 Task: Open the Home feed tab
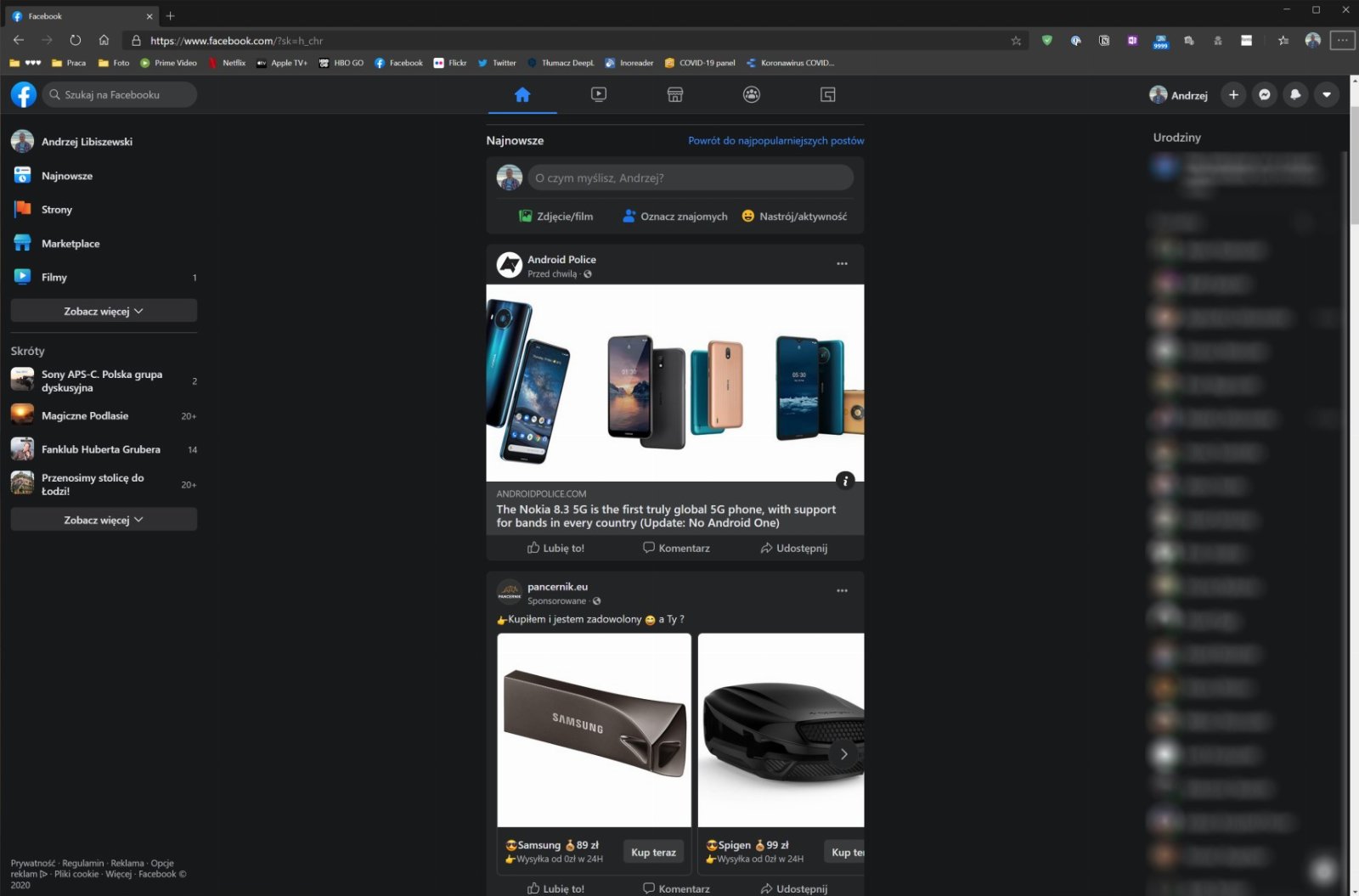pos(522,94)
